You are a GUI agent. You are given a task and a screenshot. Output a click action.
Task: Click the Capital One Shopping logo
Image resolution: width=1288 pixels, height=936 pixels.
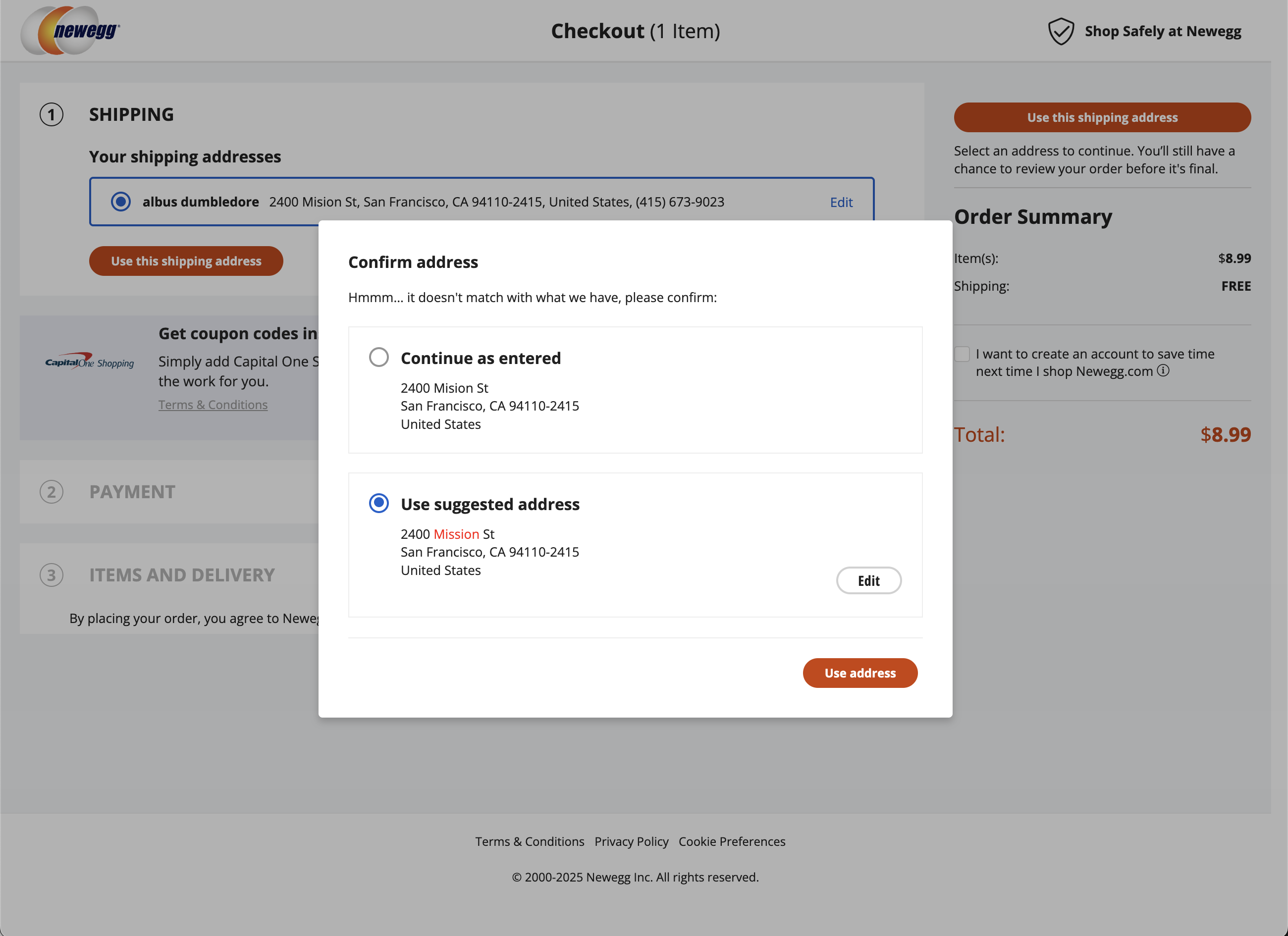pyautogui.click(x=90, y=362)
